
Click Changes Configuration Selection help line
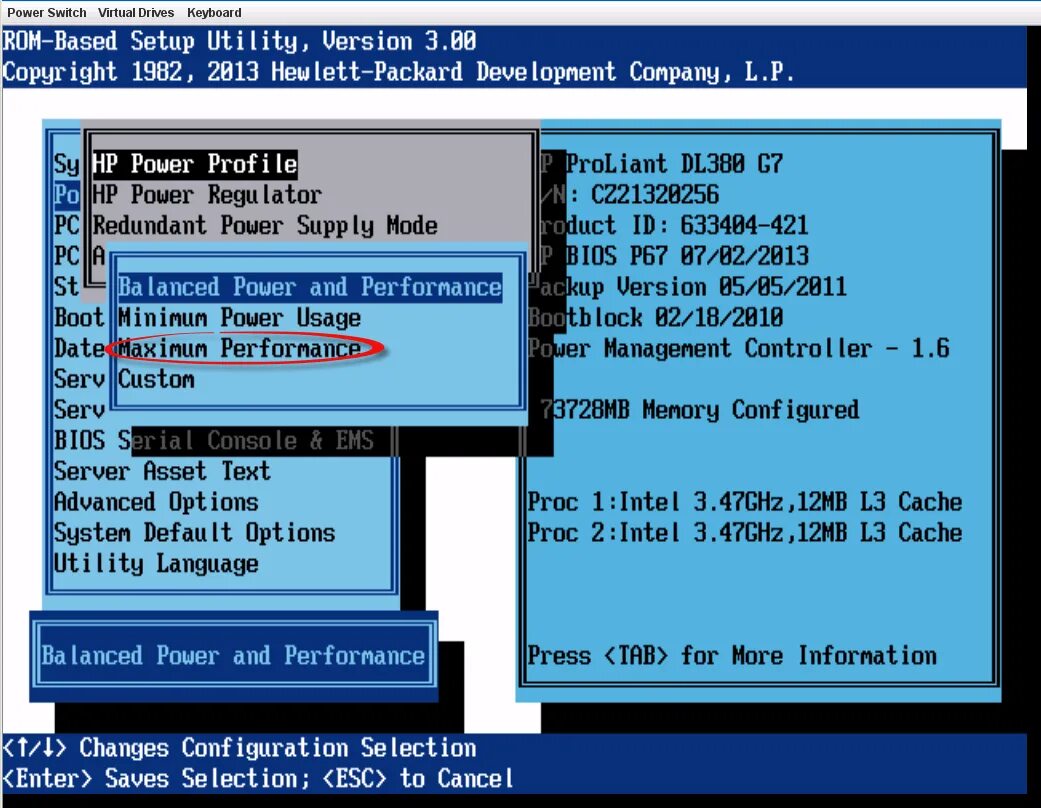[x=239, y=748]
